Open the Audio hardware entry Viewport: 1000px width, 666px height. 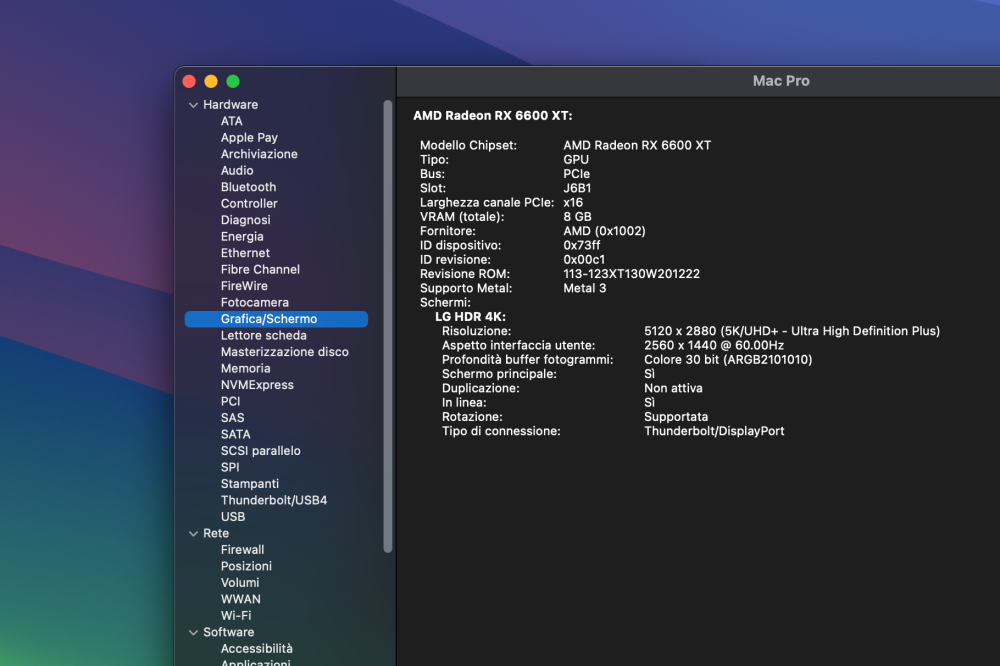coord(237,170)
